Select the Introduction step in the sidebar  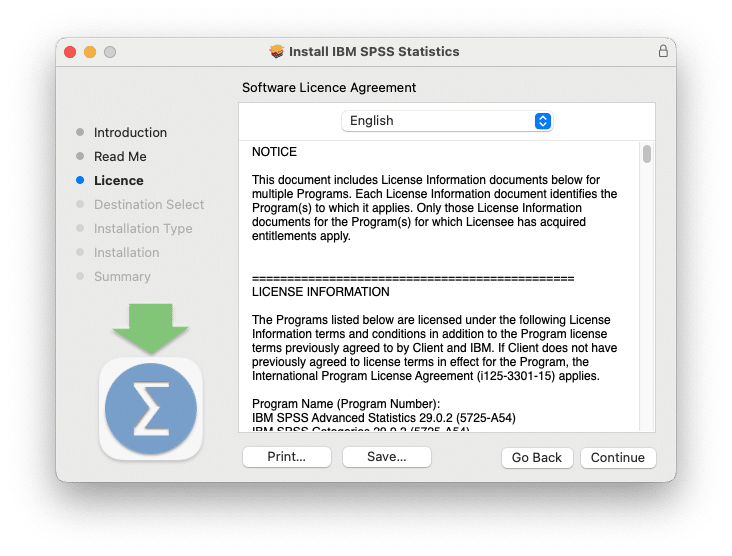[x=121, y=133]
